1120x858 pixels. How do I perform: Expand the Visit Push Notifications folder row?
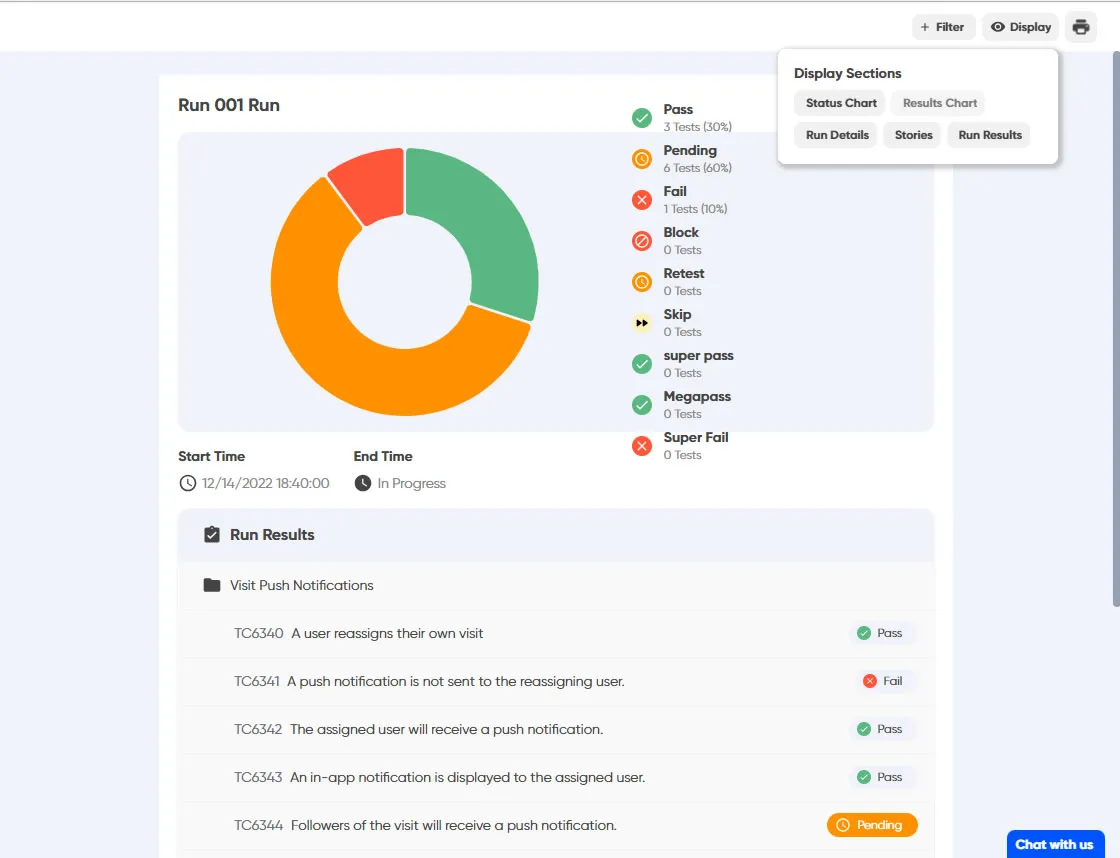coord(556,585)
